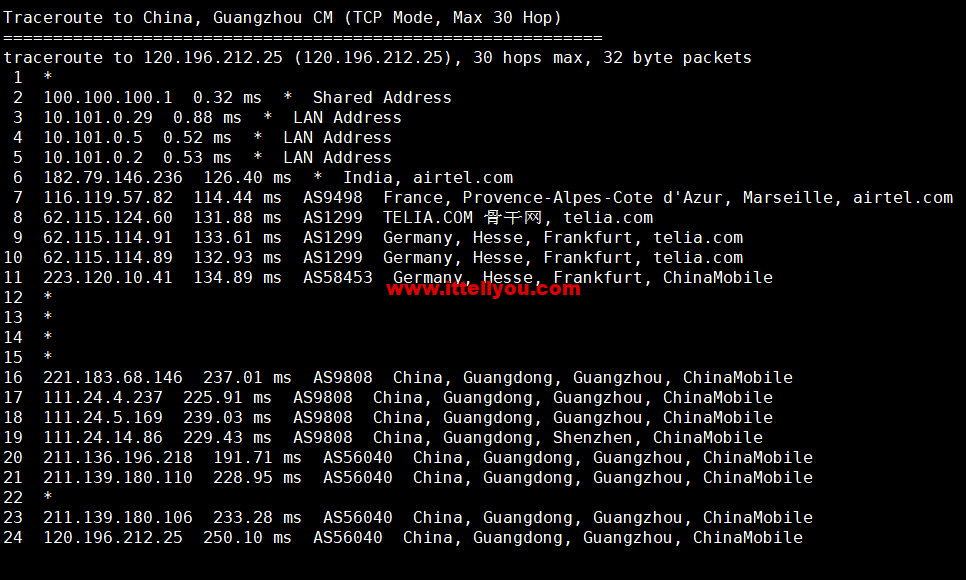The image size is (966, 580).
Task: Select AS9498 on hop 7
Action: (333, 198)
